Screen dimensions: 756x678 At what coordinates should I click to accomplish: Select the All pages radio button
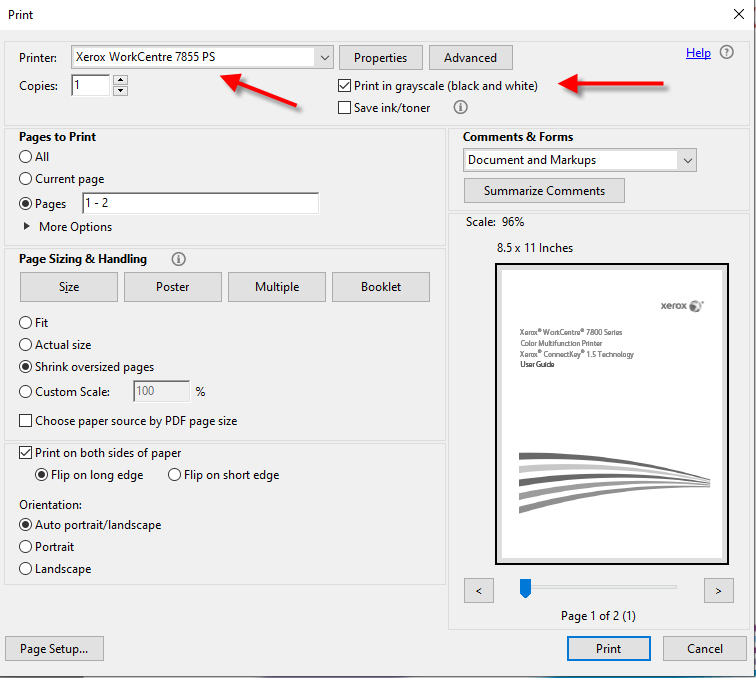(26, 157)
